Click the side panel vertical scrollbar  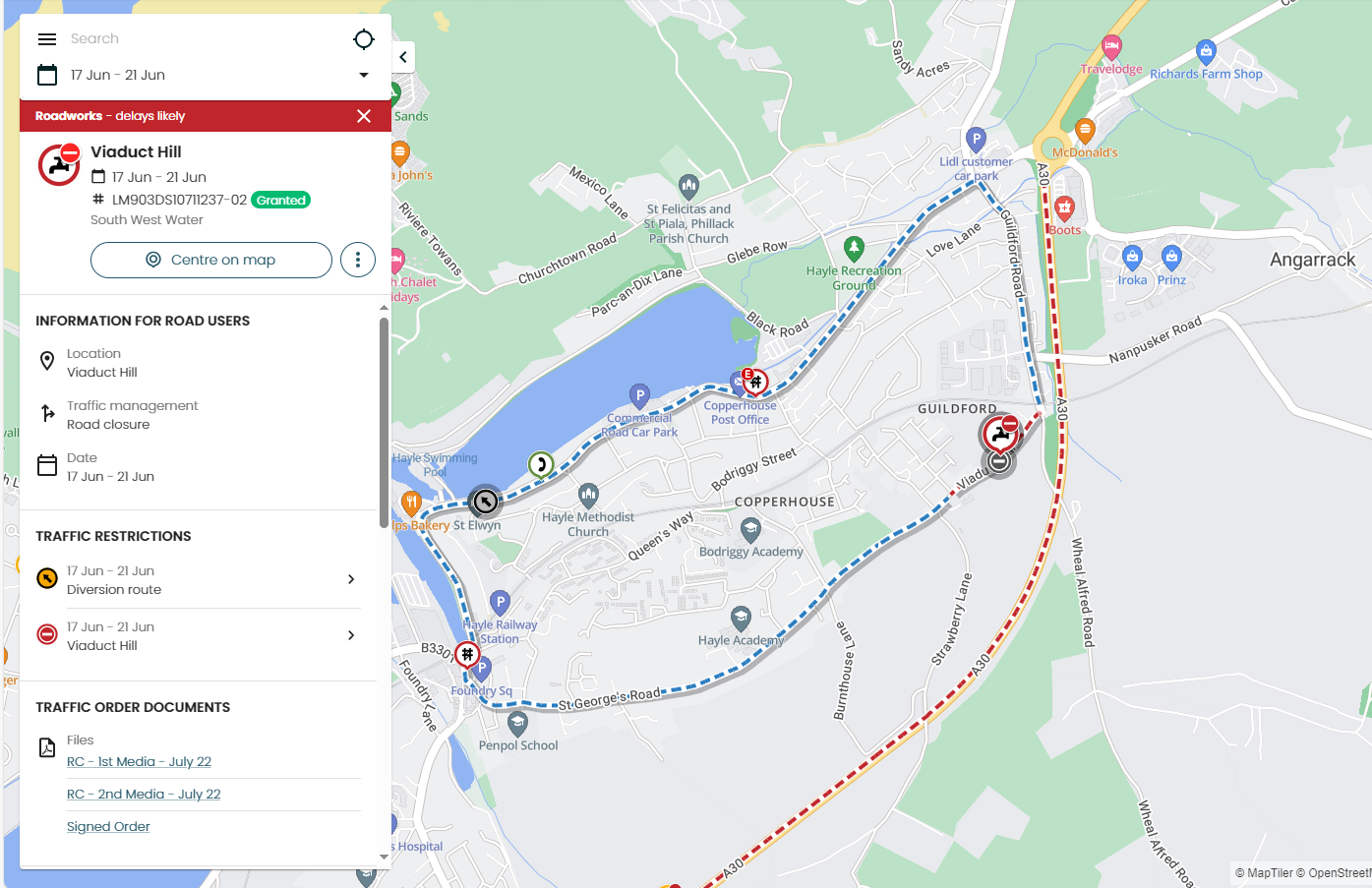pos(384,423)
